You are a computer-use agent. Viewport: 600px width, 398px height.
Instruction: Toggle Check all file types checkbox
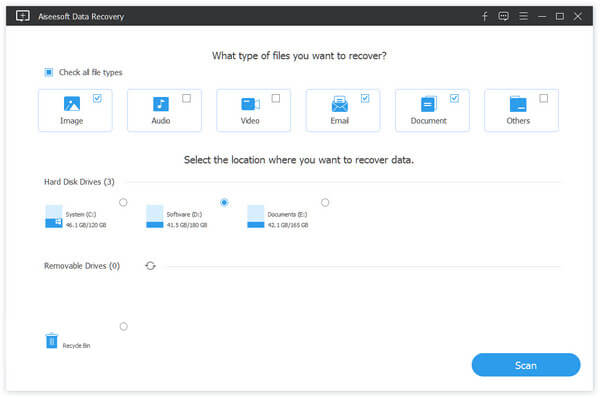tap(49, 72)
